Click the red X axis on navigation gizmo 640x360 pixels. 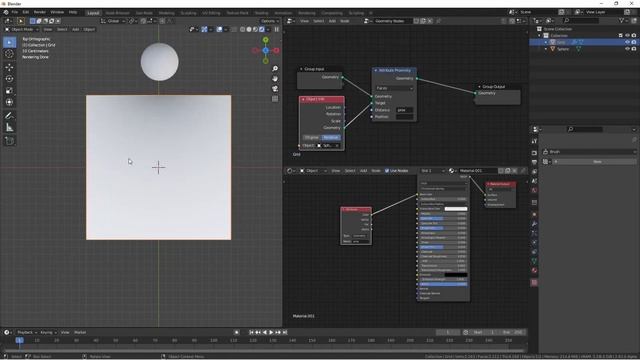click(276, 50)
